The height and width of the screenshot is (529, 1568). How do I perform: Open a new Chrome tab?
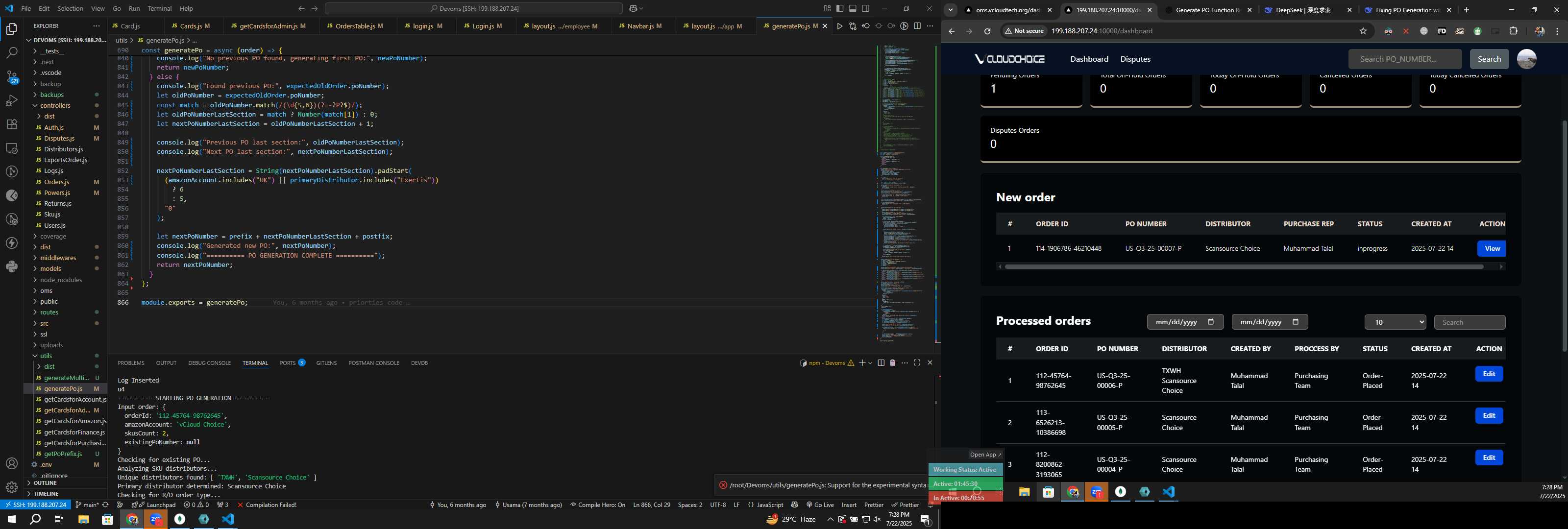[x=1467, y=10]
